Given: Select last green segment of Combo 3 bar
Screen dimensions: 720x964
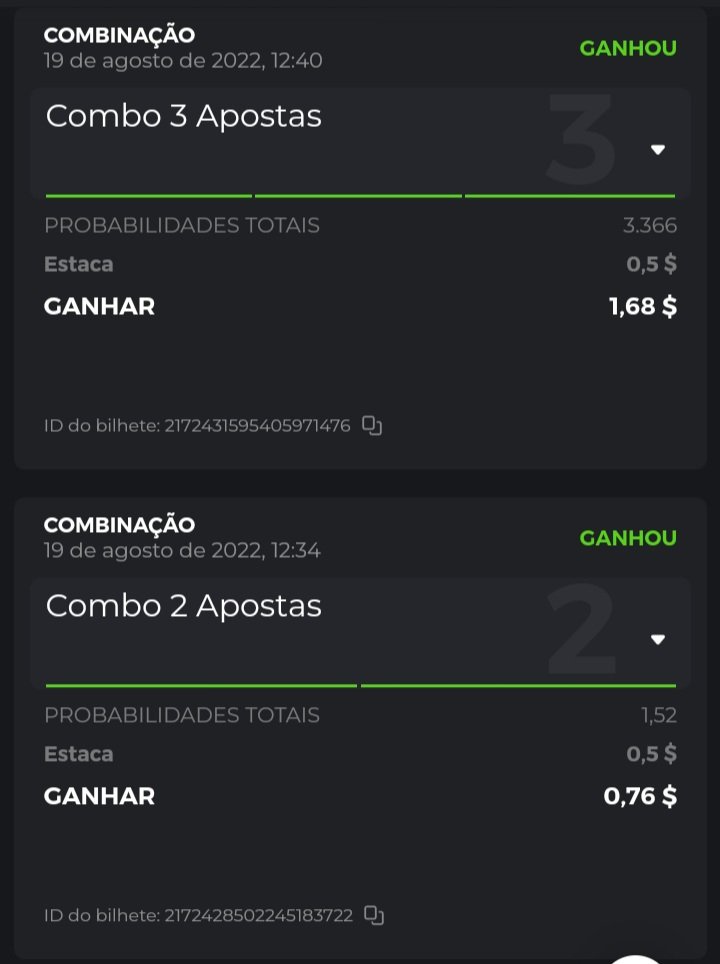Looking at the screenshot, I should coord(570,196).
